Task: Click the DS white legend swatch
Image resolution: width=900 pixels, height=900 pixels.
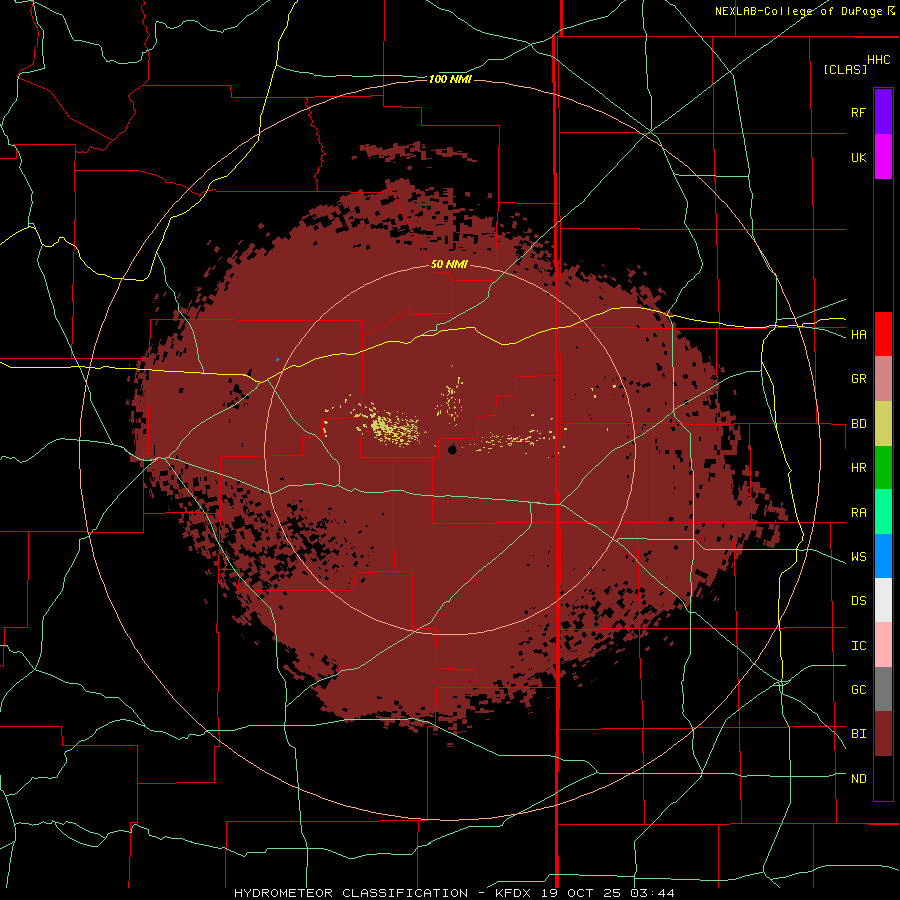Action: [883, 600]
